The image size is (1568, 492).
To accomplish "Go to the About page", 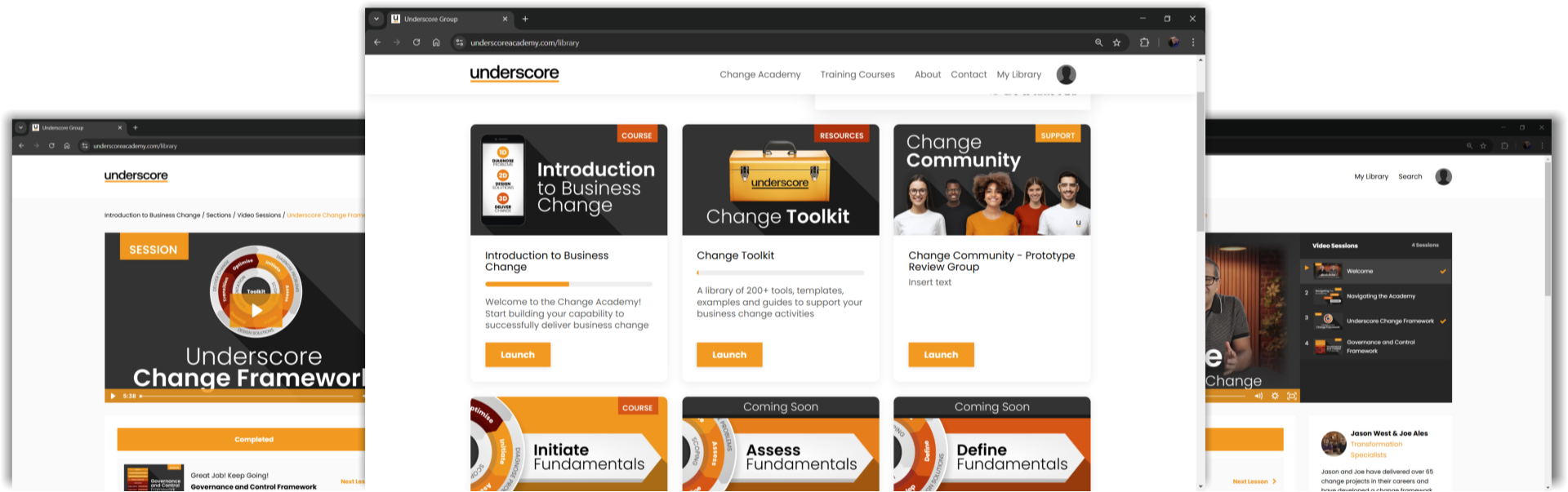I will tap(928, 74).
